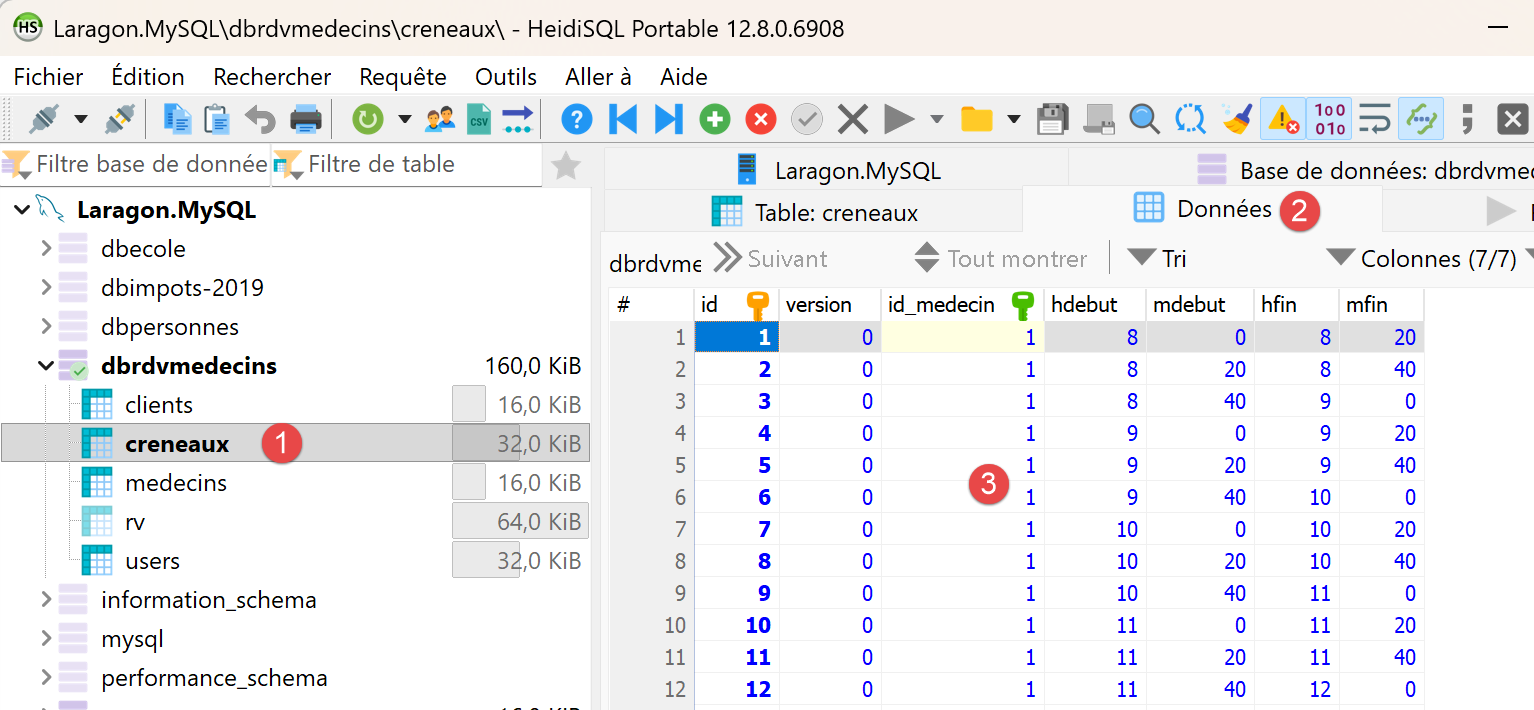The width and height of the screenshot is (1534, 710).
Task: Expand the information_schema node
Action: tap(46, 600)
